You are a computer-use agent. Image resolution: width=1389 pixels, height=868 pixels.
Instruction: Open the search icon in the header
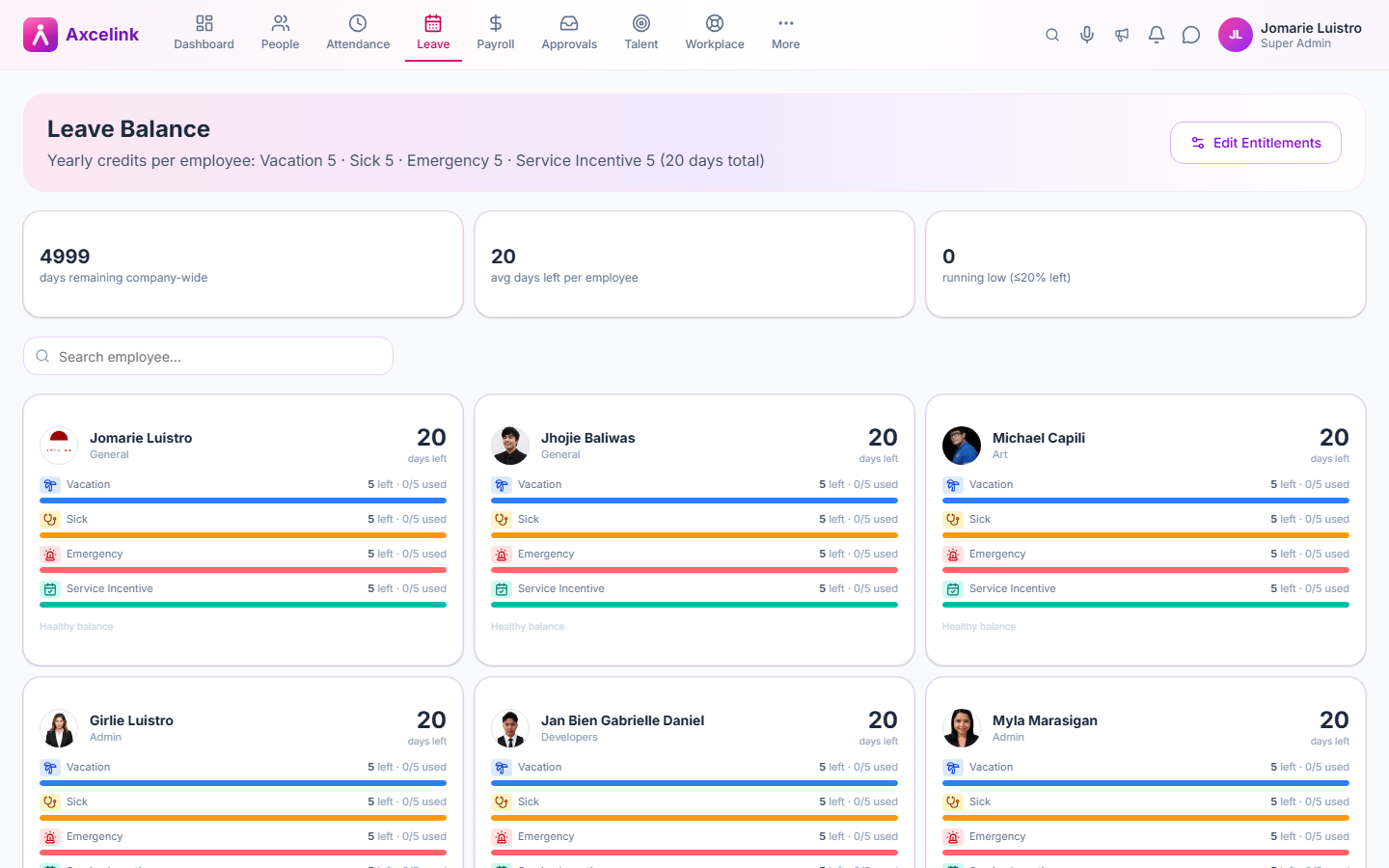click(x=1052, y=35)
